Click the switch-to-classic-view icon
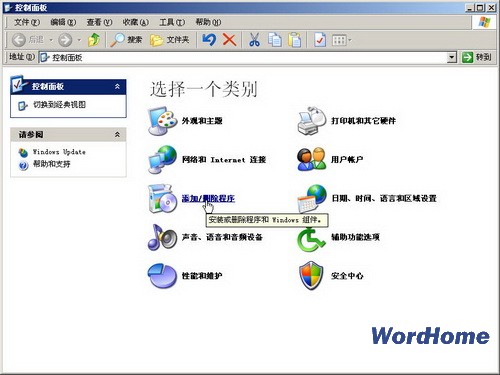The image size is (500, 375). [x=23, y=106]
